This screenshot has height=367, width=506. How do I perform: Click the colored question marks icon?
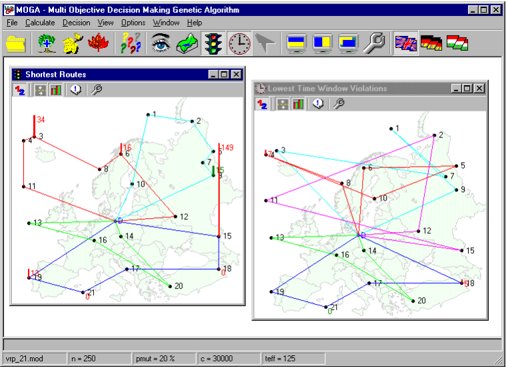tap(131, 43)
